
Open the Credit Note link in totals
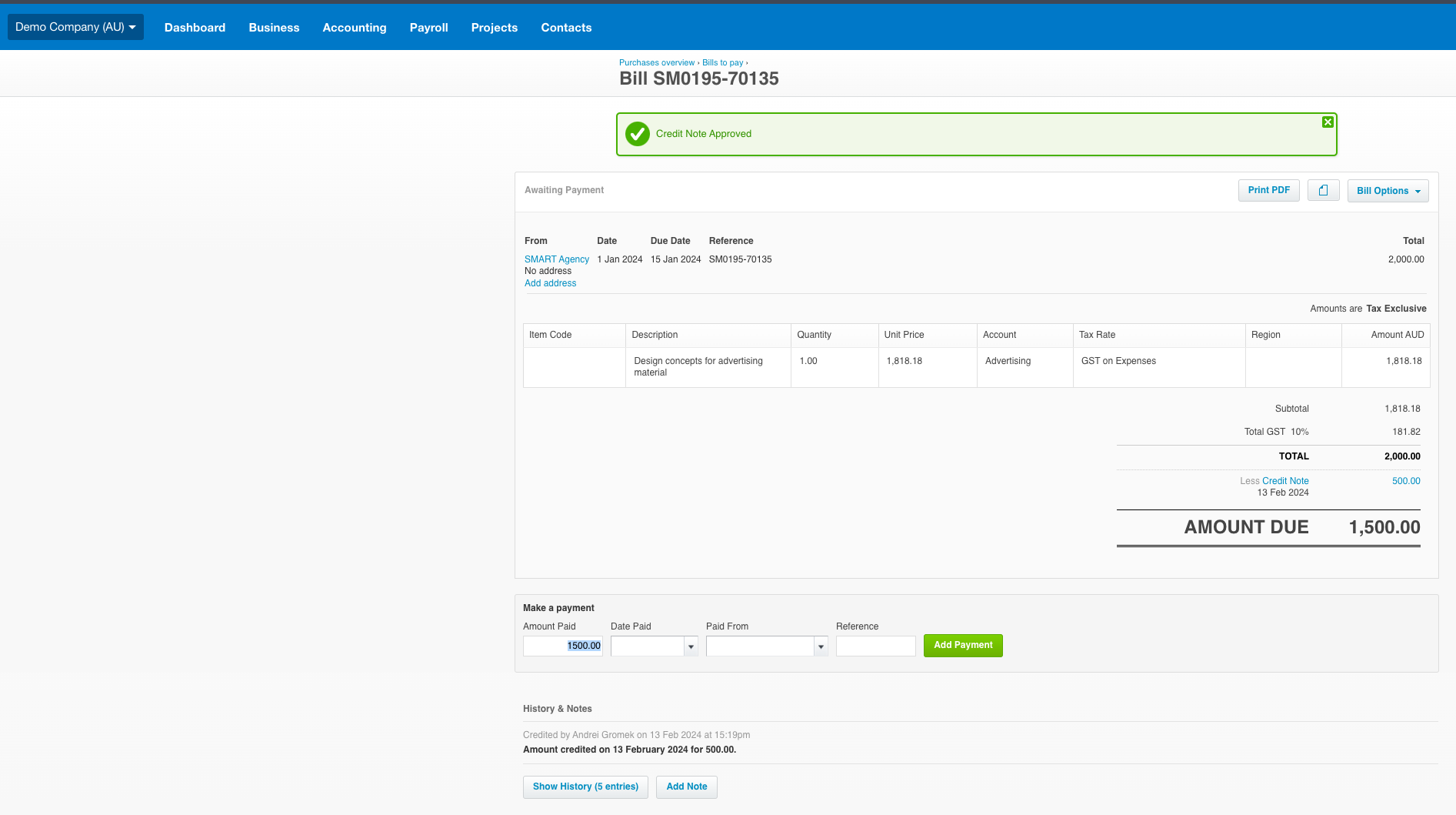[1285, 481]
